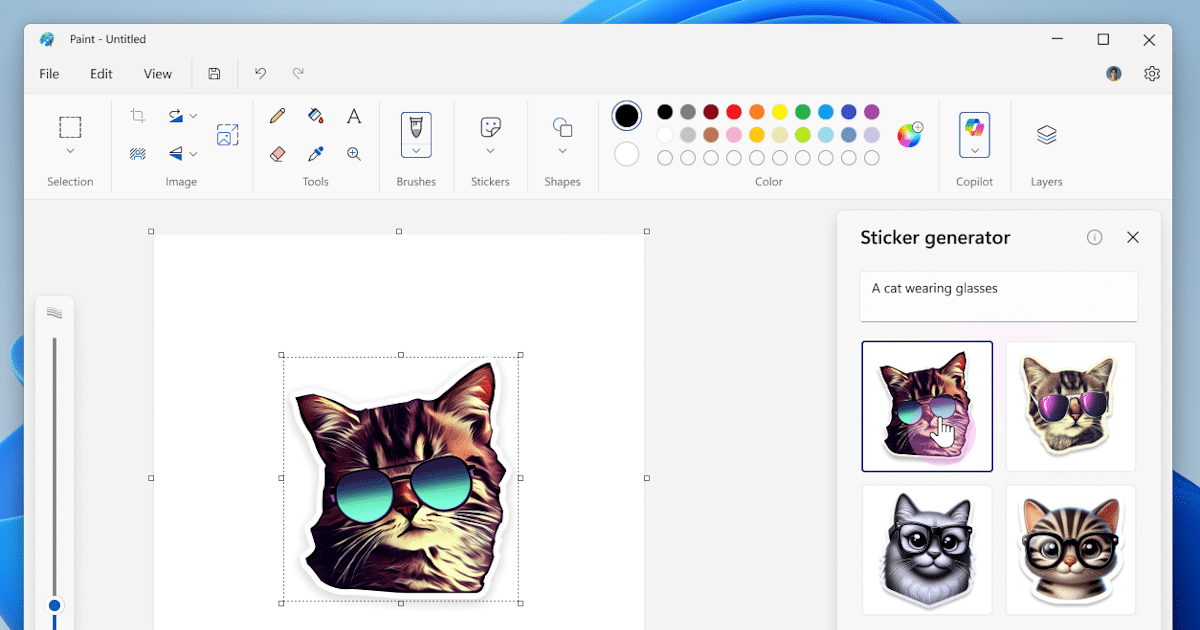Select the Eraser tool
This screenshot has height=630, width=1200.
[x=278, y=154]
